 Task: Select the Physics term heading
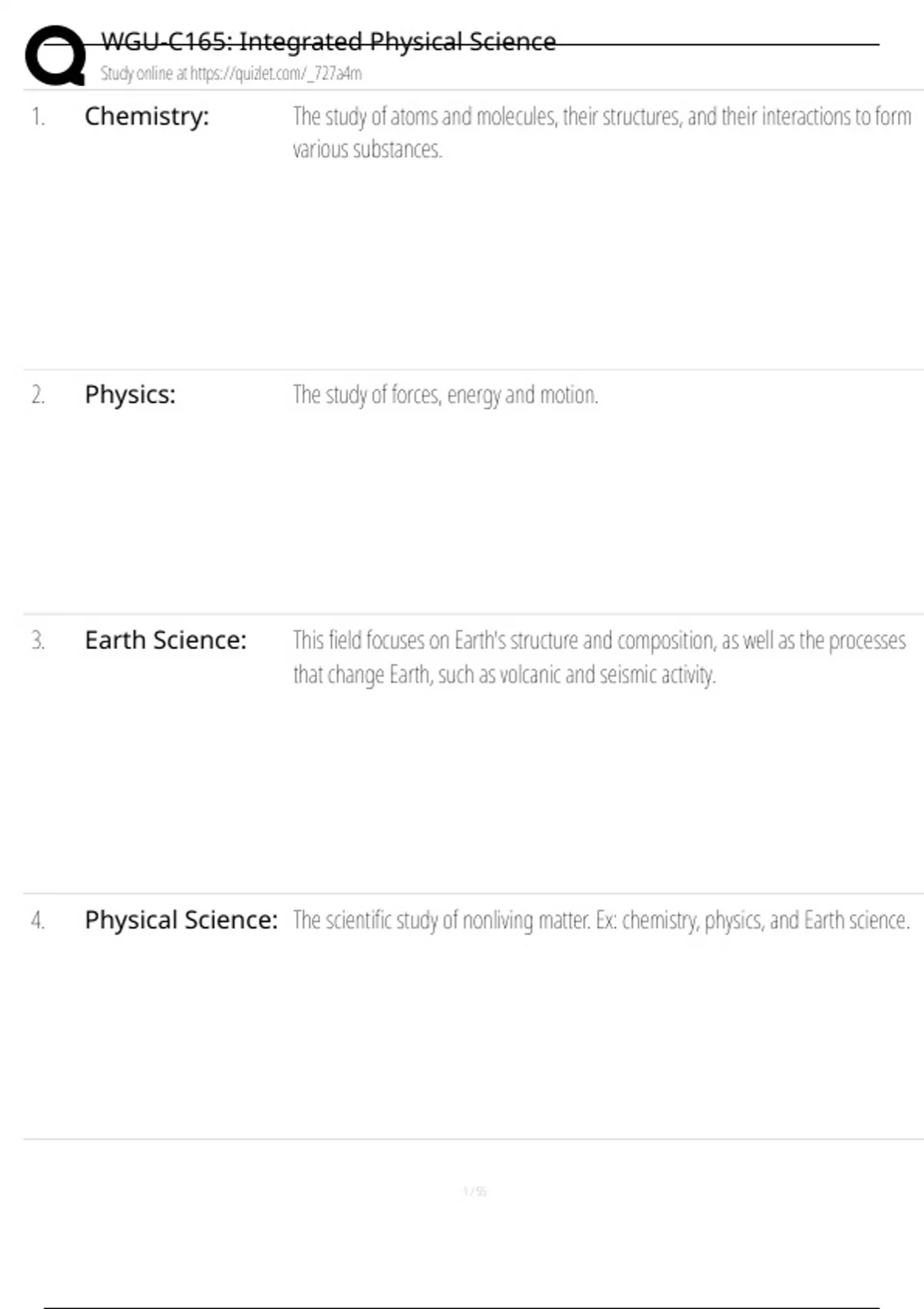(x=130, y=395)
